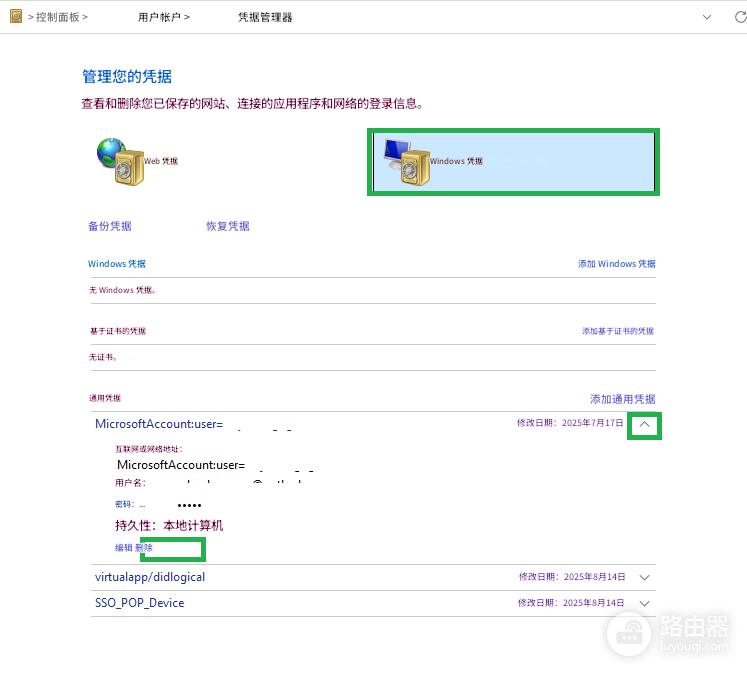Click 持久性: 本地计算机 text
This screenshot has width=747, height=674.
click(x=169, y=525)
